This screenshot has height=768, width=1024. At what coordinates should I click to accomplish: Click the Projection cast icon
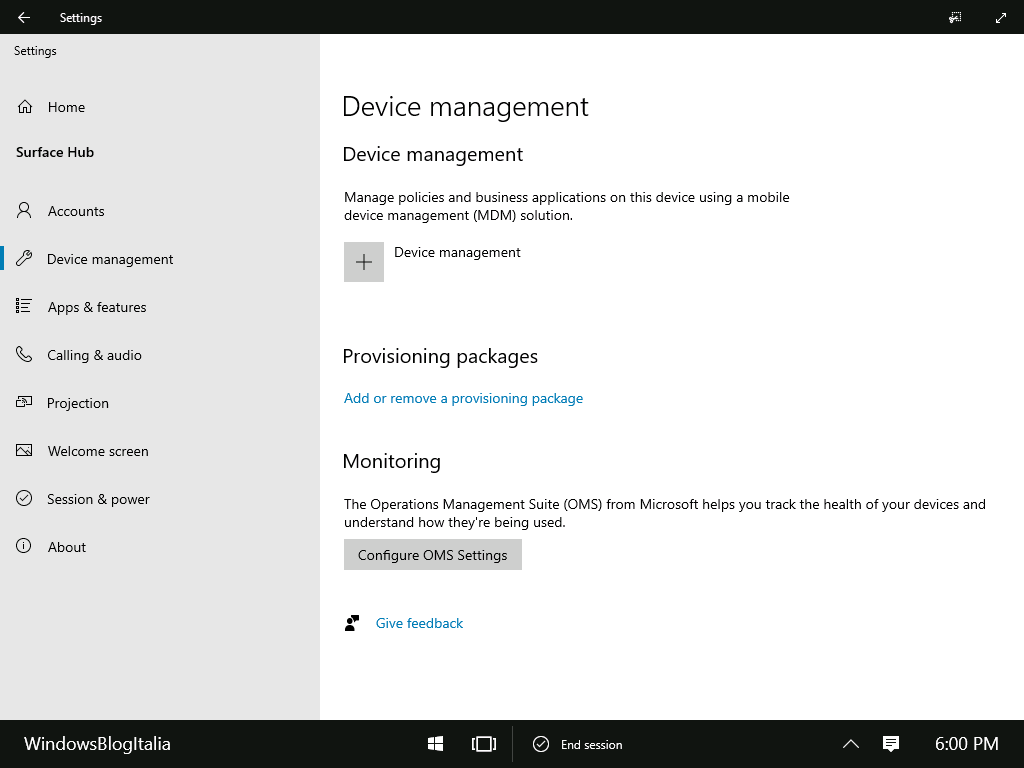tap(24, 402)
